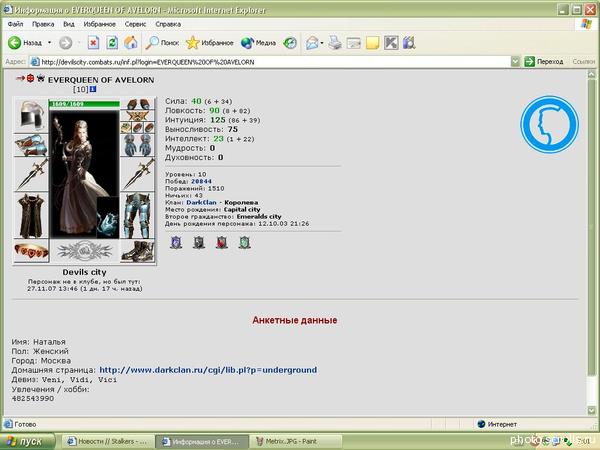This screenshot has height=450, width=600.
Task: Open the Файл menu
Action: point(15,22)
